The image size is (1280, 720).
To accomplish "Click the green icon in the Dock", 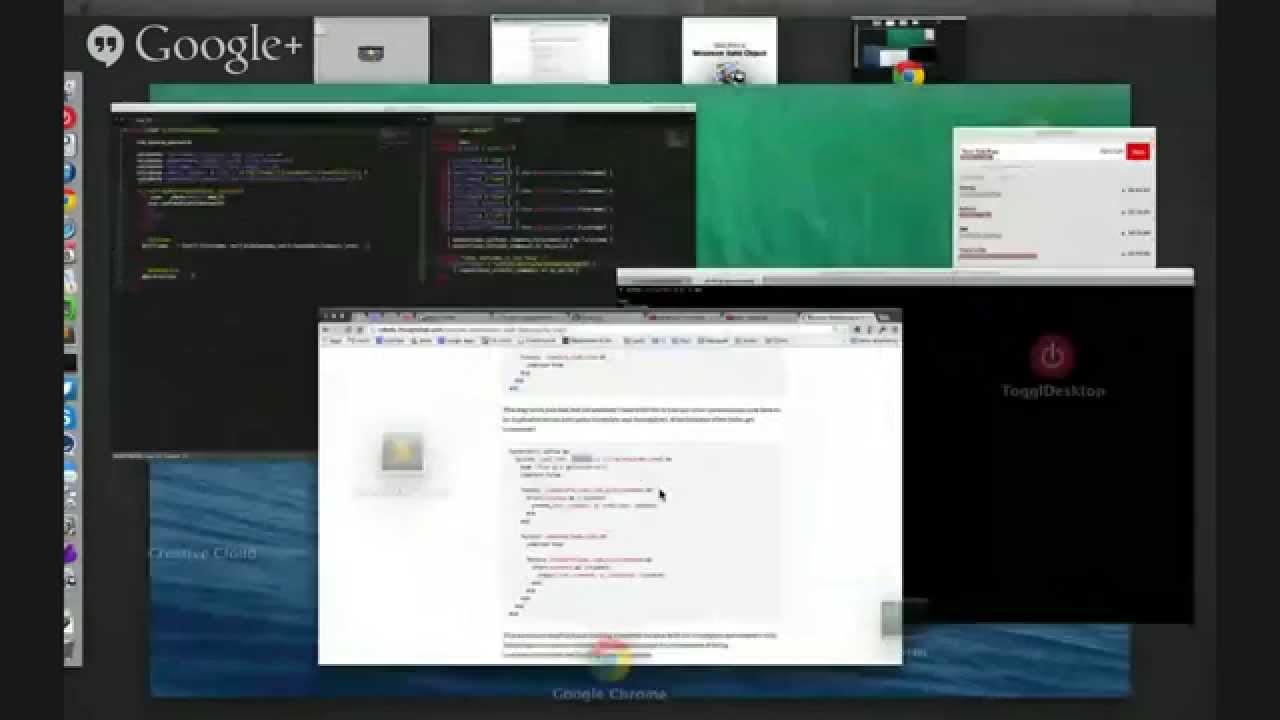I will click(x=69, y=310).
